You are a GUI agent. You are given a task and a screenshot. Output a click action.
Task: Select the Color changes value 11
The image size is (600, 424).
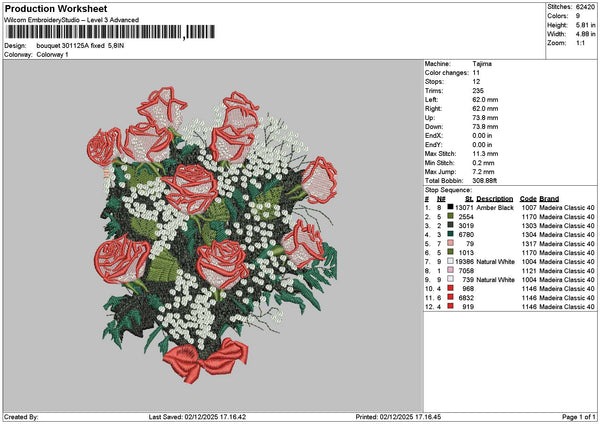[476, 73]
